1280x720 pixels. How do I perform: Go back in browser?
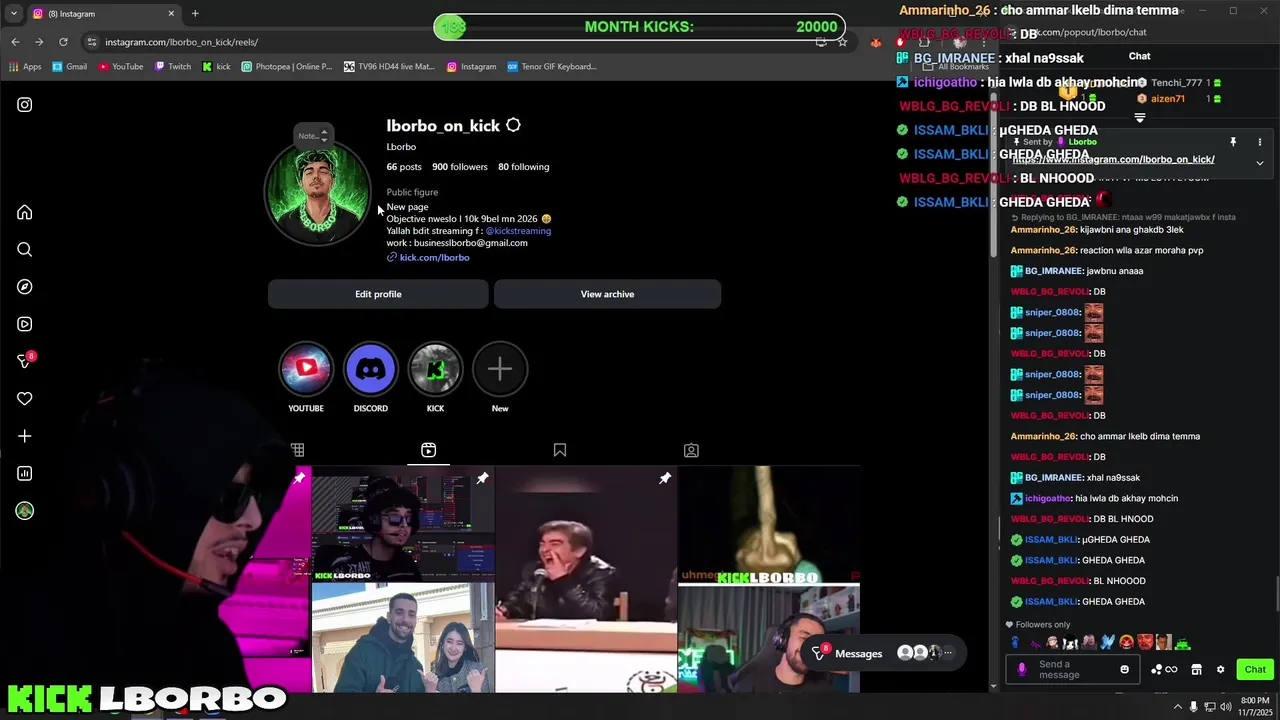(x=15, y=42)
